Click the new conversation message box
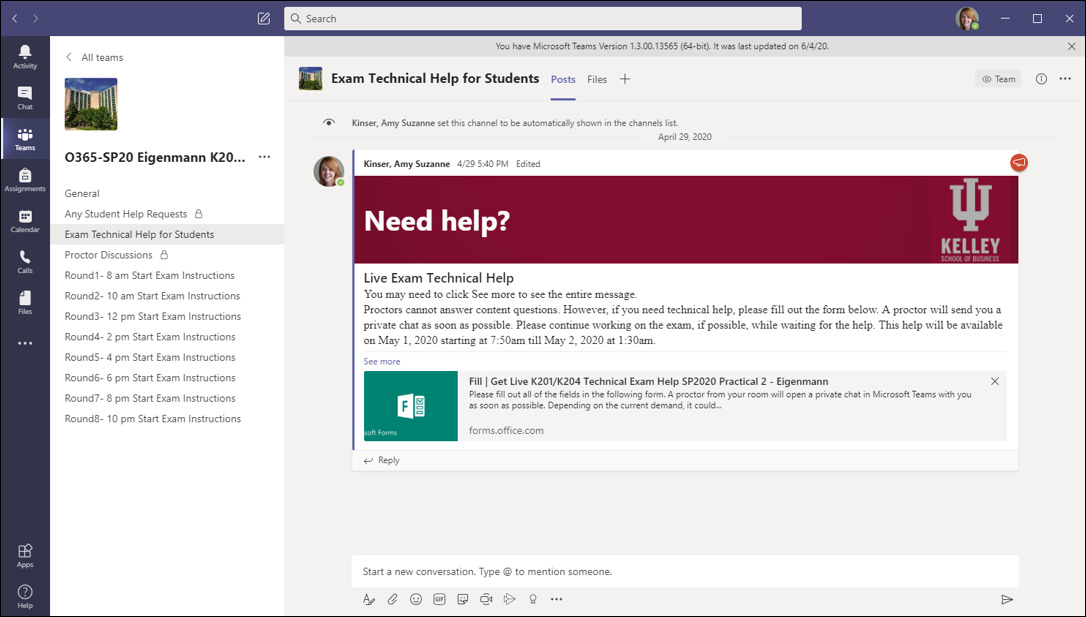 click(x=685, y=572)
